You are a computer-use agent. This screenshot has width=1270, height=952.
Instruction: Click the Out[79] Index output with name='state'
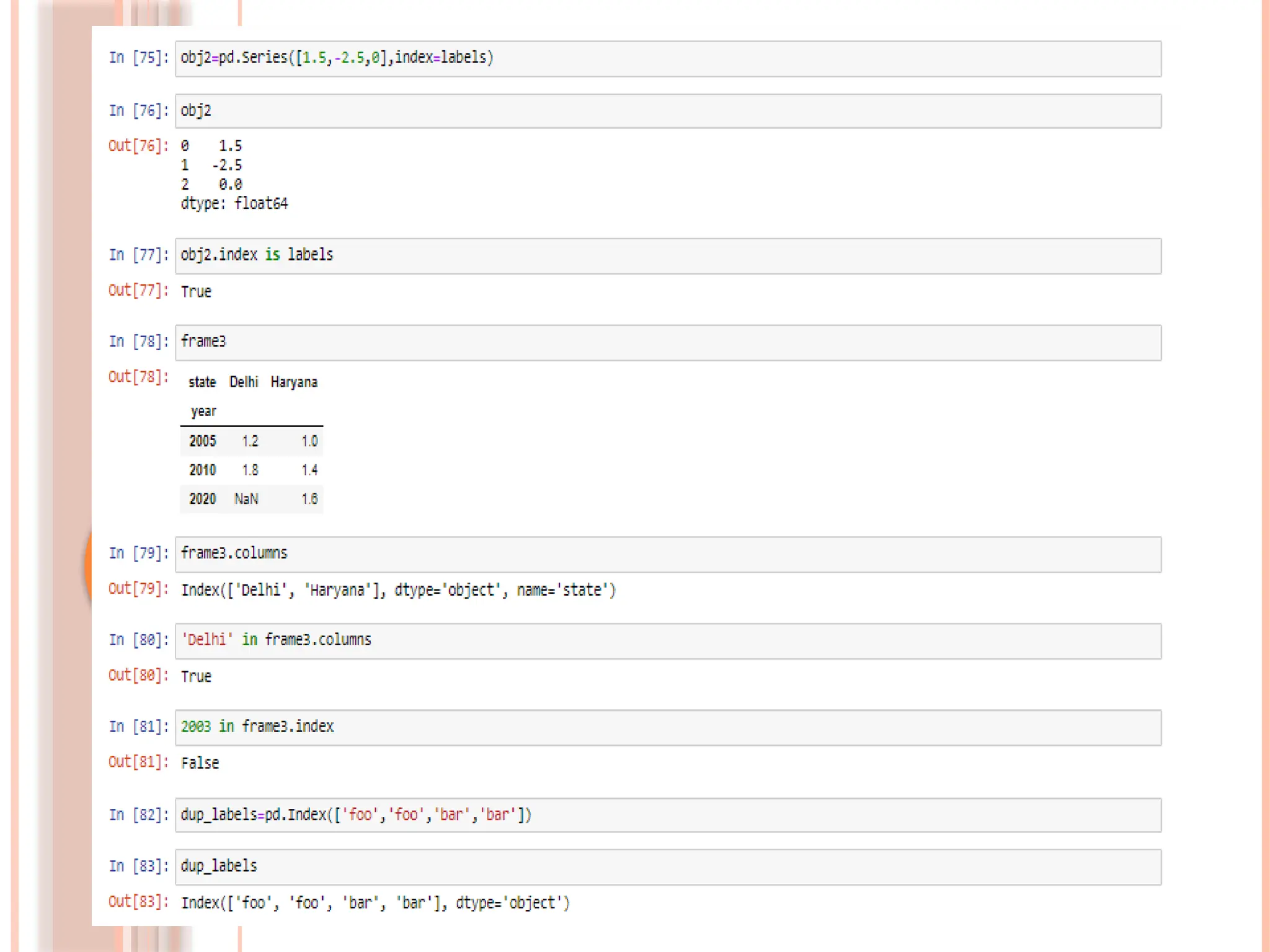398,590
